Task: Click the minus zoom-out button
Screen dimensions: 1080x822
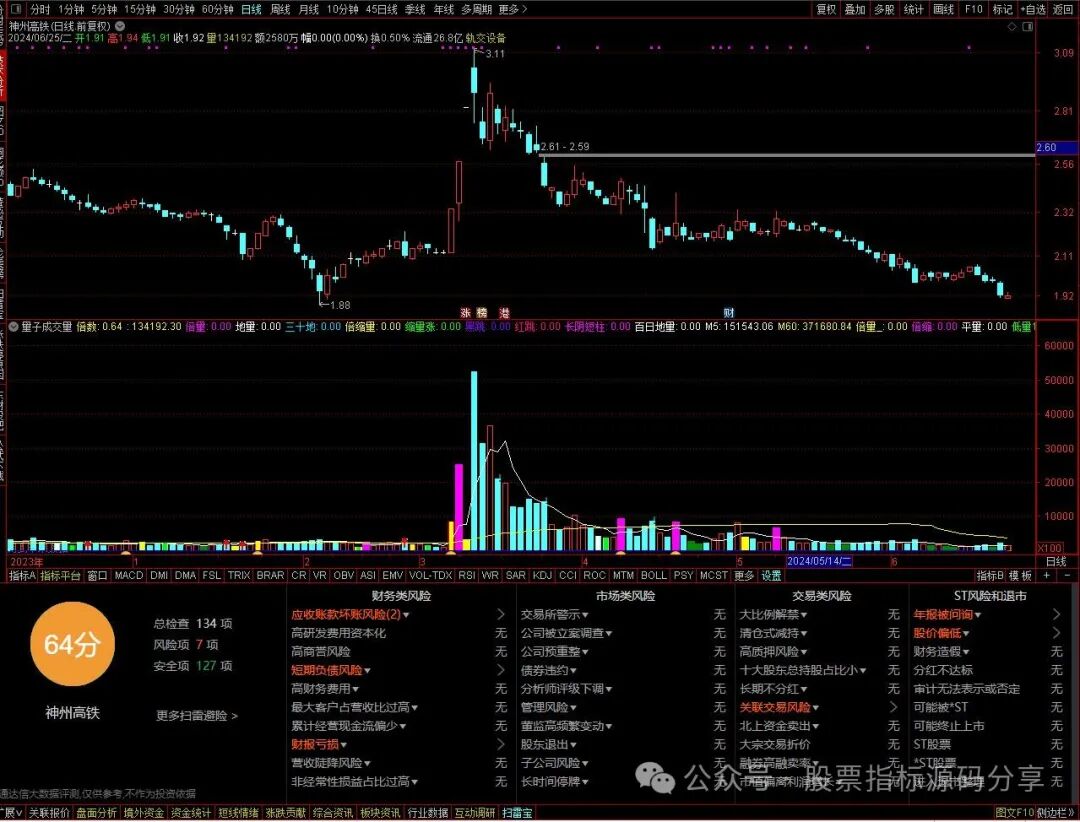Action: coord(1067,575)
